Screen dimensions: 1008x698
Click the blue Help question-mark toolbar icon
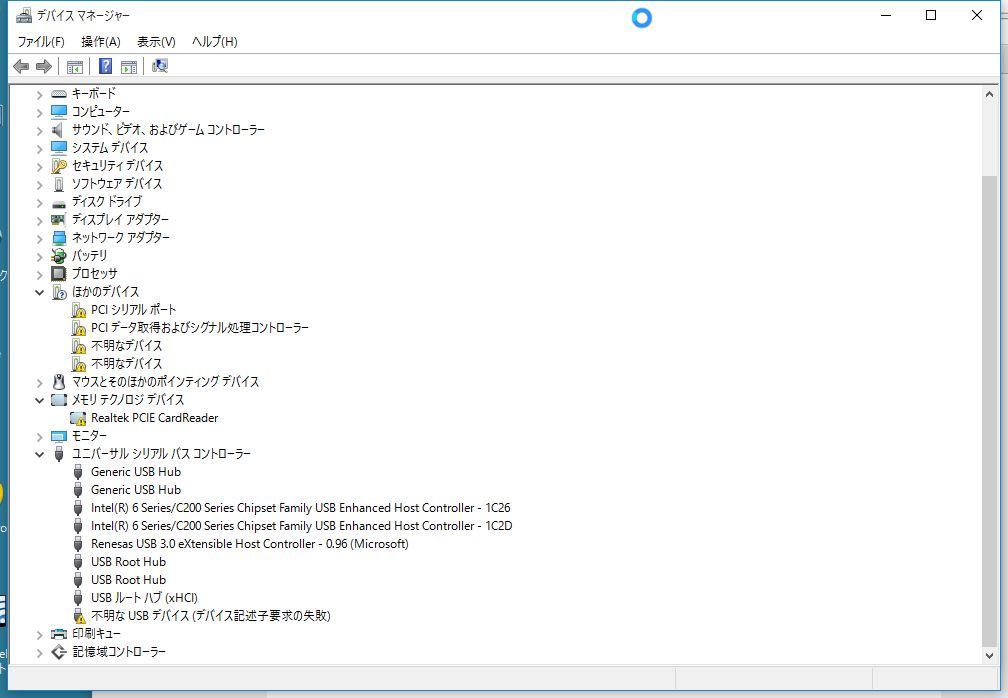105,66
